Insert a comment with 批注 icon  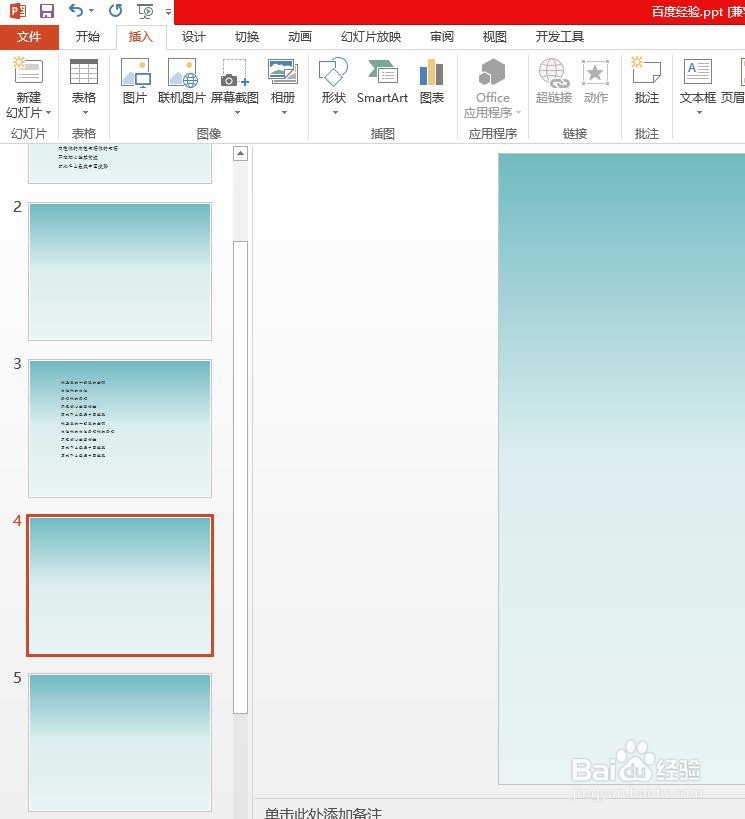pos(646,71)
